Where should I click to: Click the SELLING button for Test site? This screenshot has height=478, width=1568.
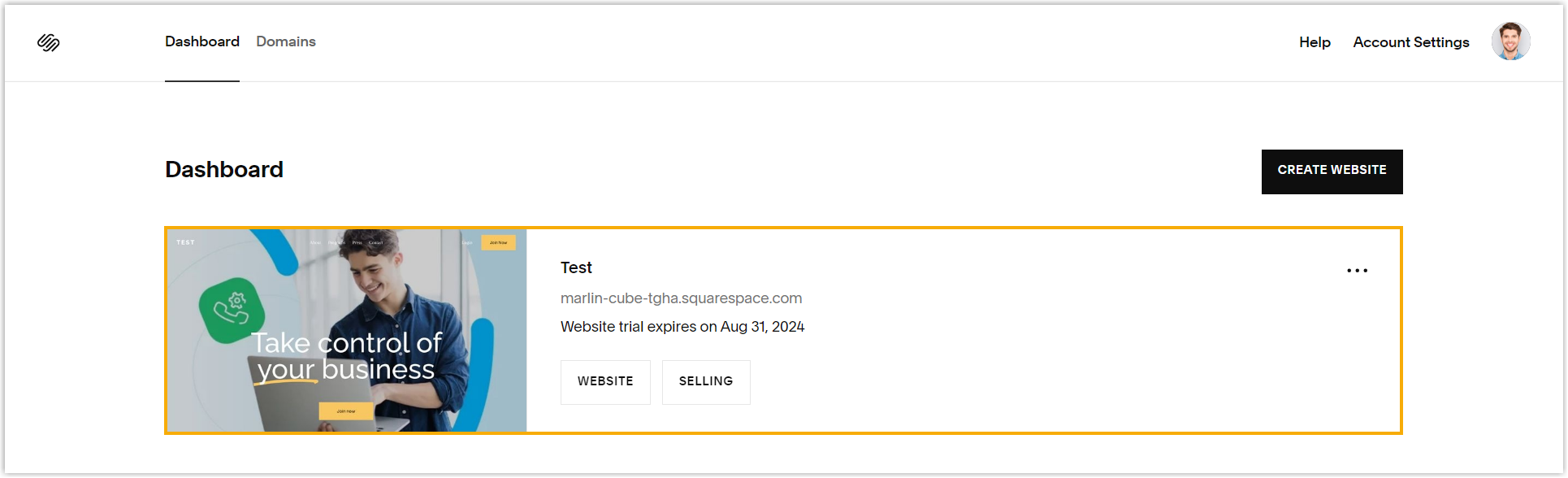[x=705, y=381]
